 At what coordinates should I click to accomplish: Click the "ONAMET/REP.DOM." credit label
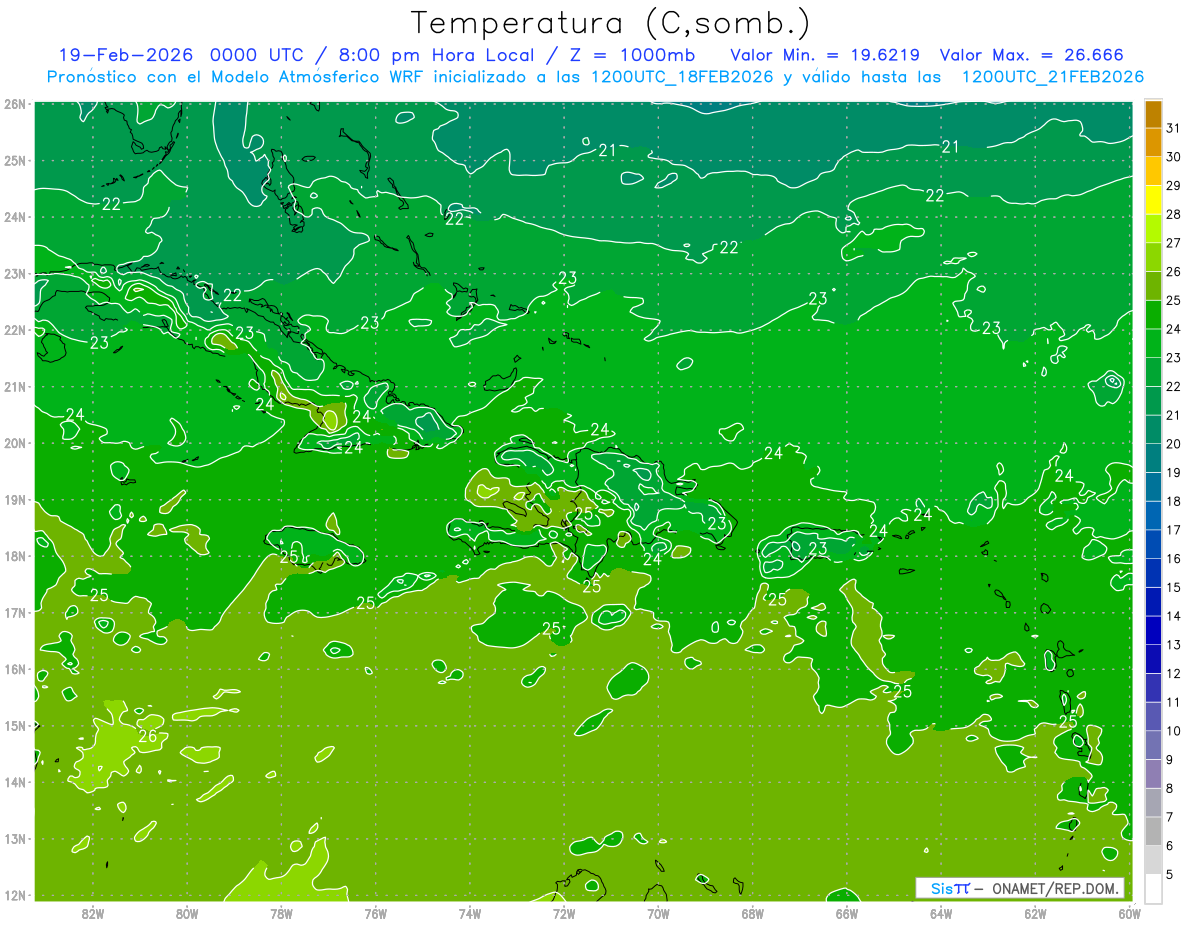[1056, 889]
